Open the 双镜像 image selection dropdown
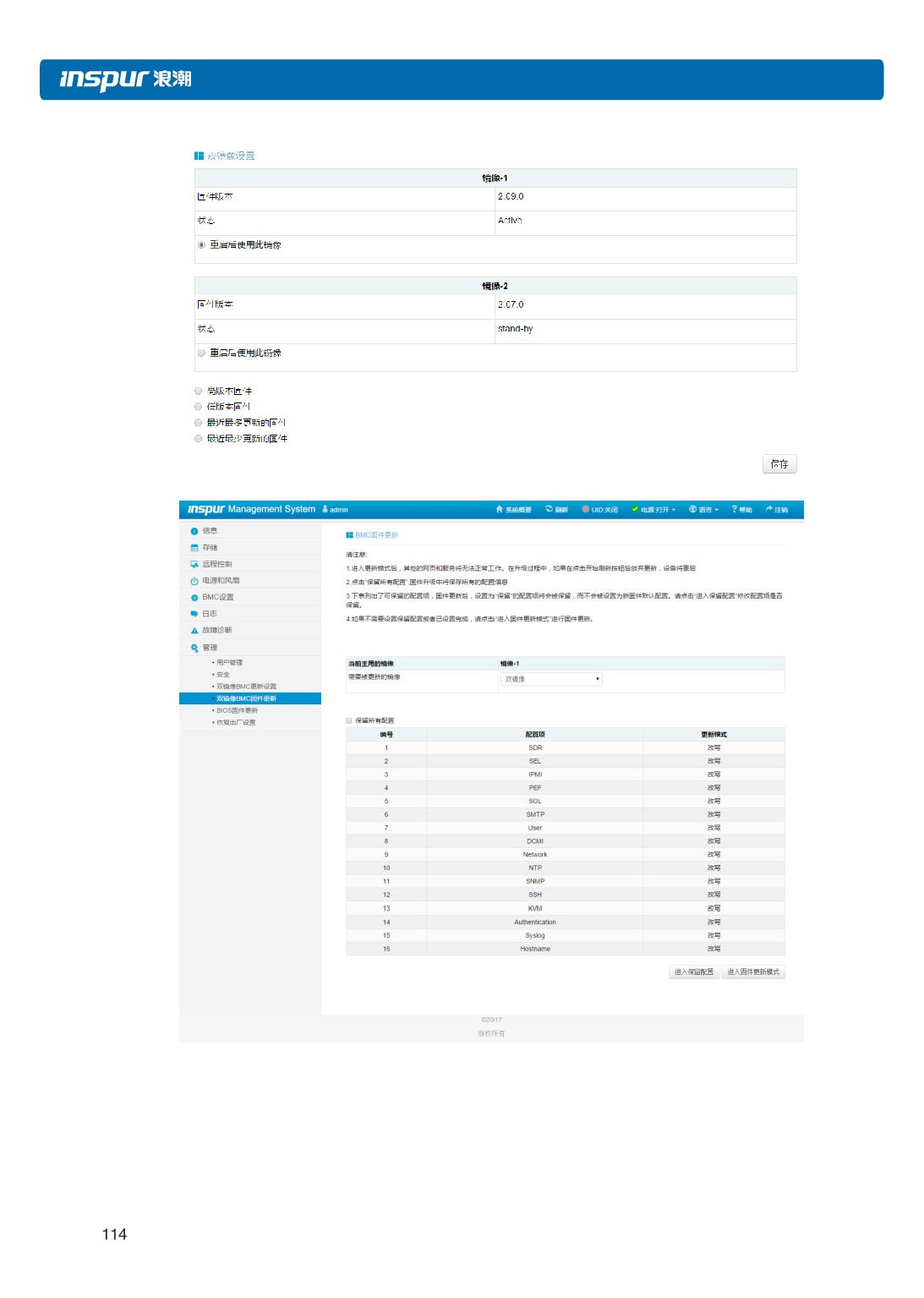Image resolution: width=924 pixels, height=1298 pixels. pos(550,679)
